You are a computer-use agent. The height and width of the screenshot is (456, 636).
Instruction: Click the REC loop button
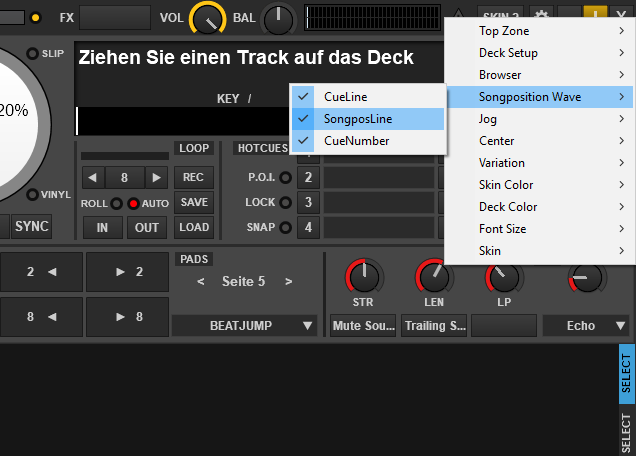[194, 177]
